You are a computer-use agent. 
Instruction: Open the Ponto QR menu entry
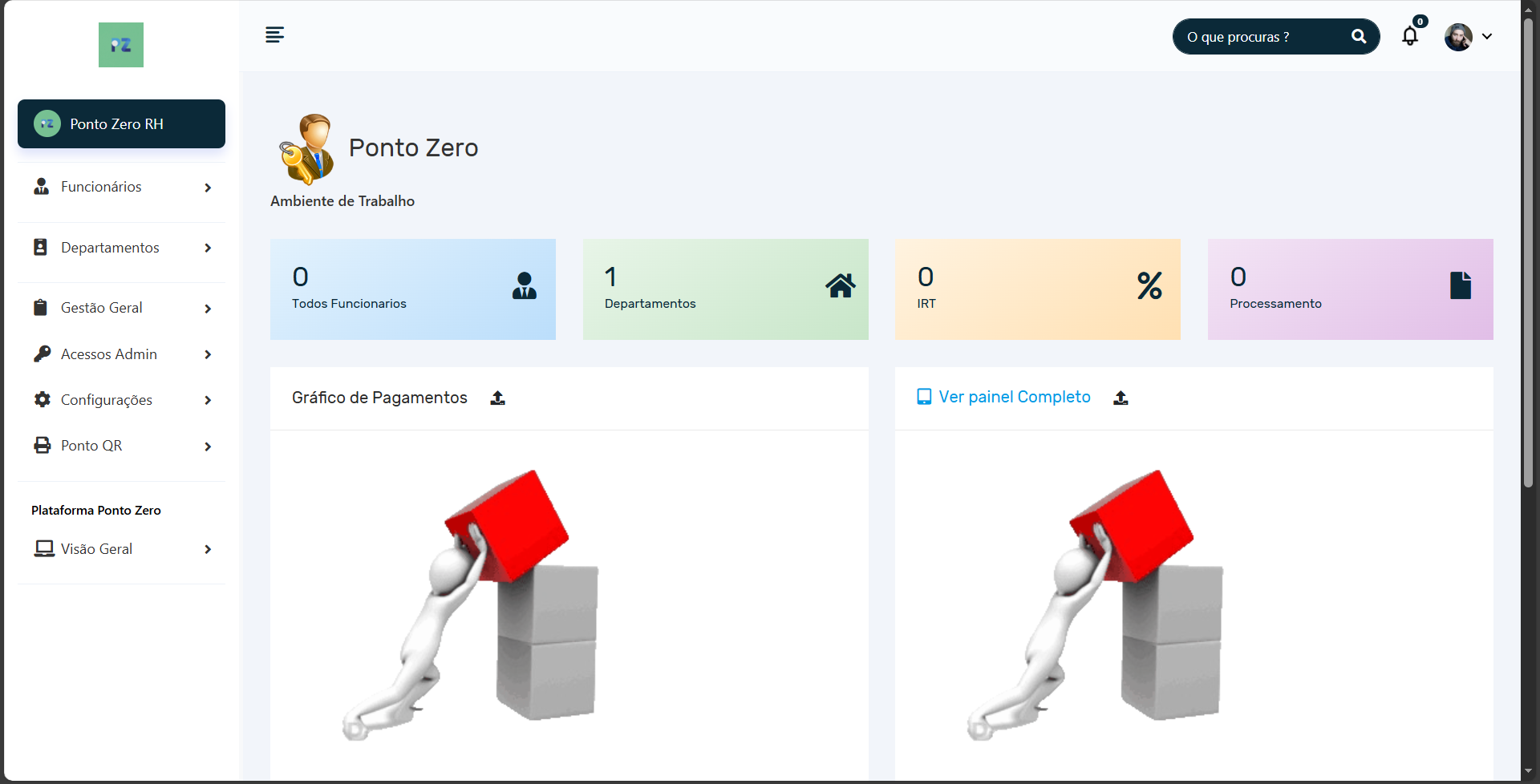[91, 446]
